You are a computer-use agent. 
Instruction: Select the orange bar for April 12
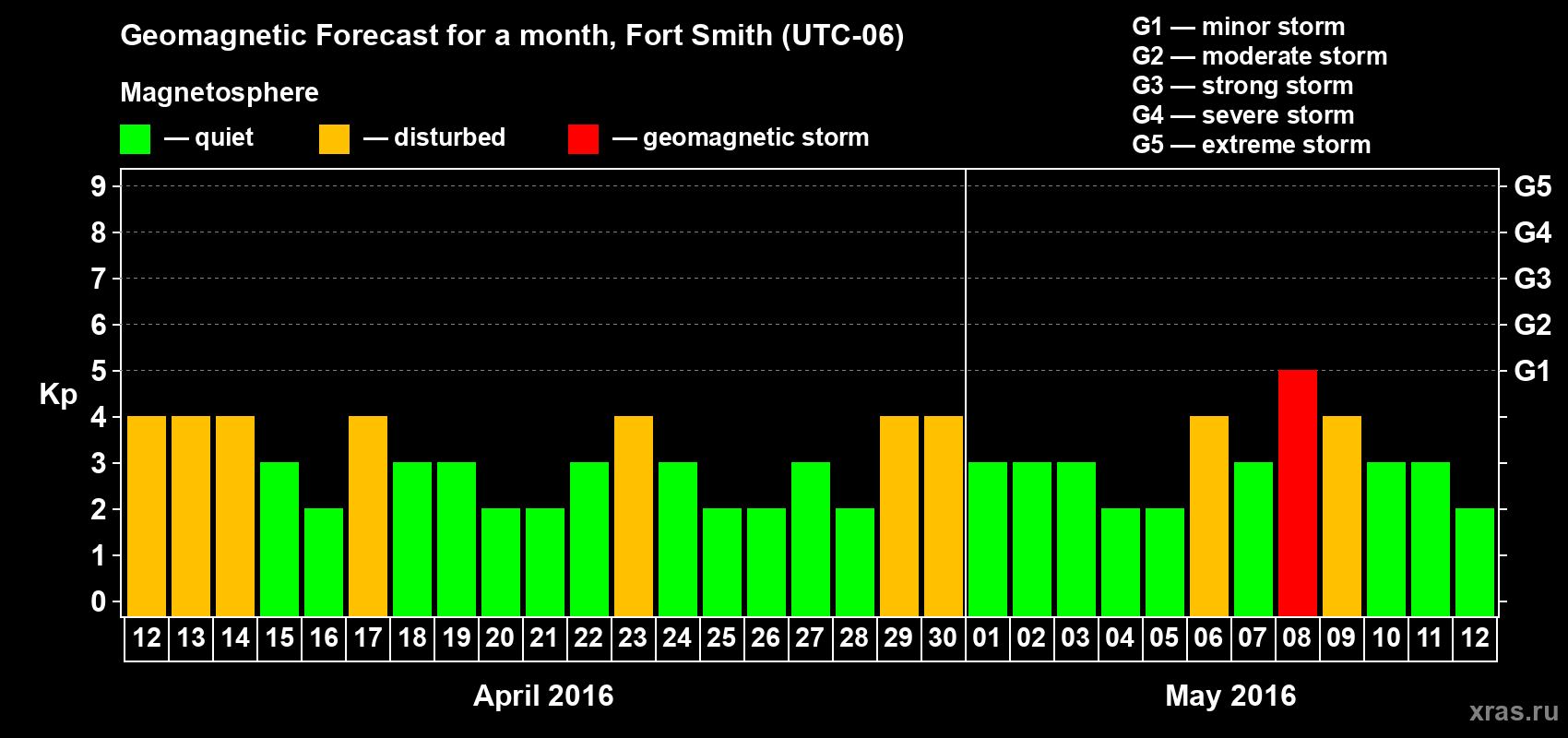click(147, 516)
